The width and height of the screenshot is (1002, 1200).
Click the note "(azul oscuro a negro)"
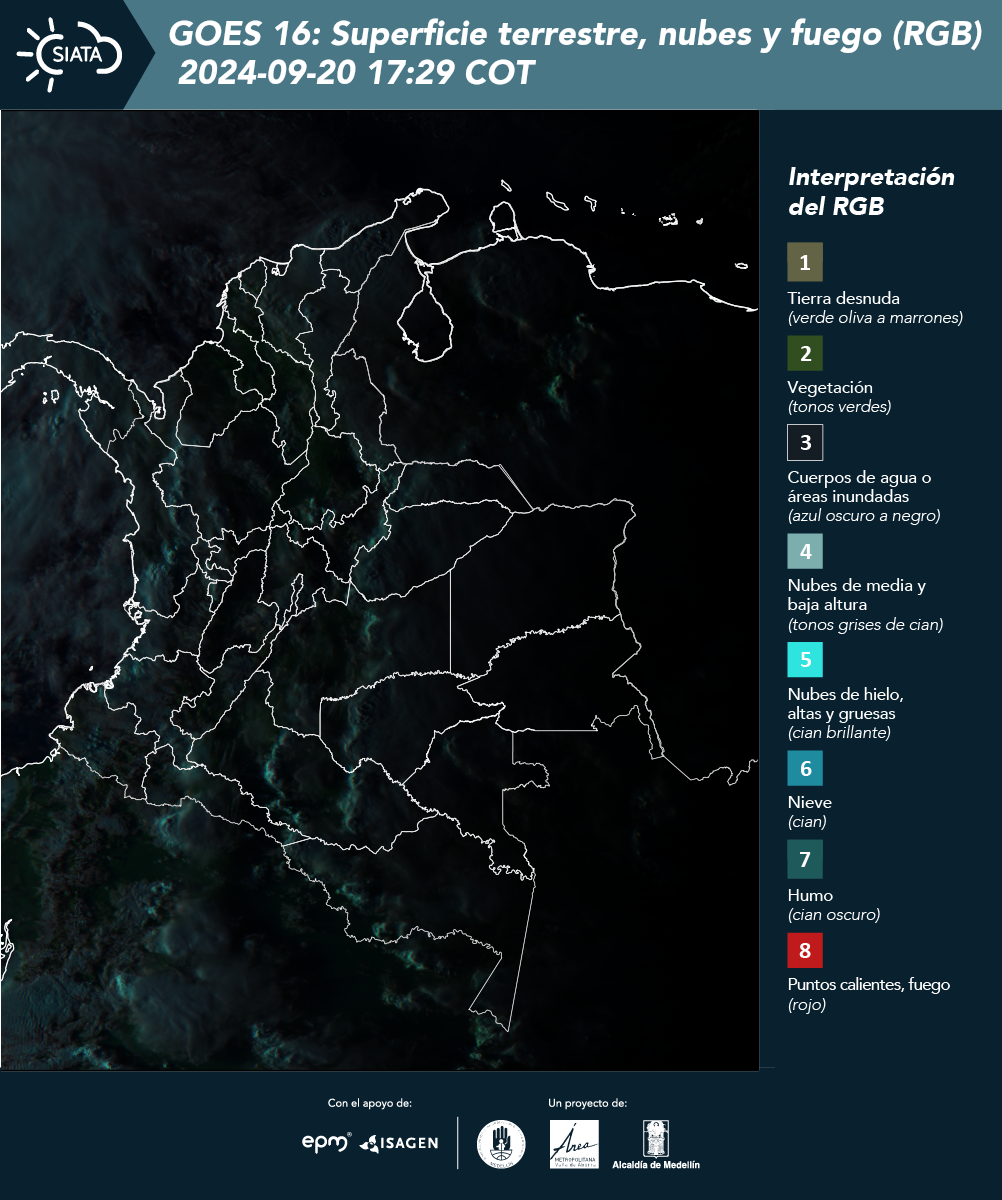click(864, 516)
